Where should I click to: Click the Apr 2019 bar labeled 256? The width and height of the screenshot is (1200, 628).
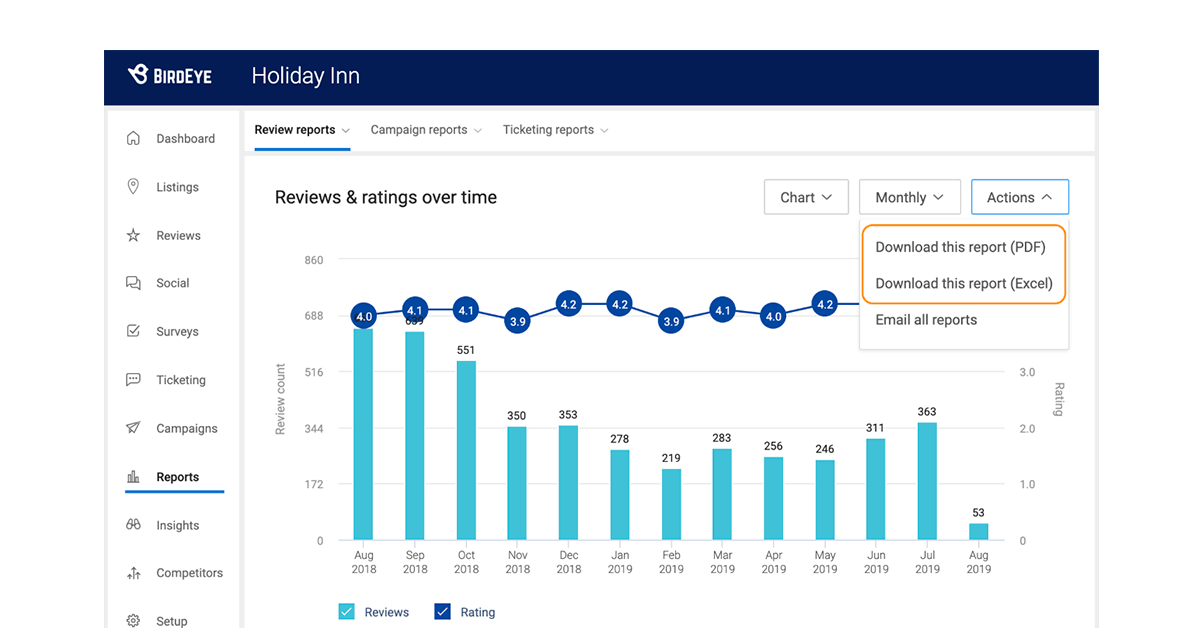pyautogui.click(x=773, y=499)
